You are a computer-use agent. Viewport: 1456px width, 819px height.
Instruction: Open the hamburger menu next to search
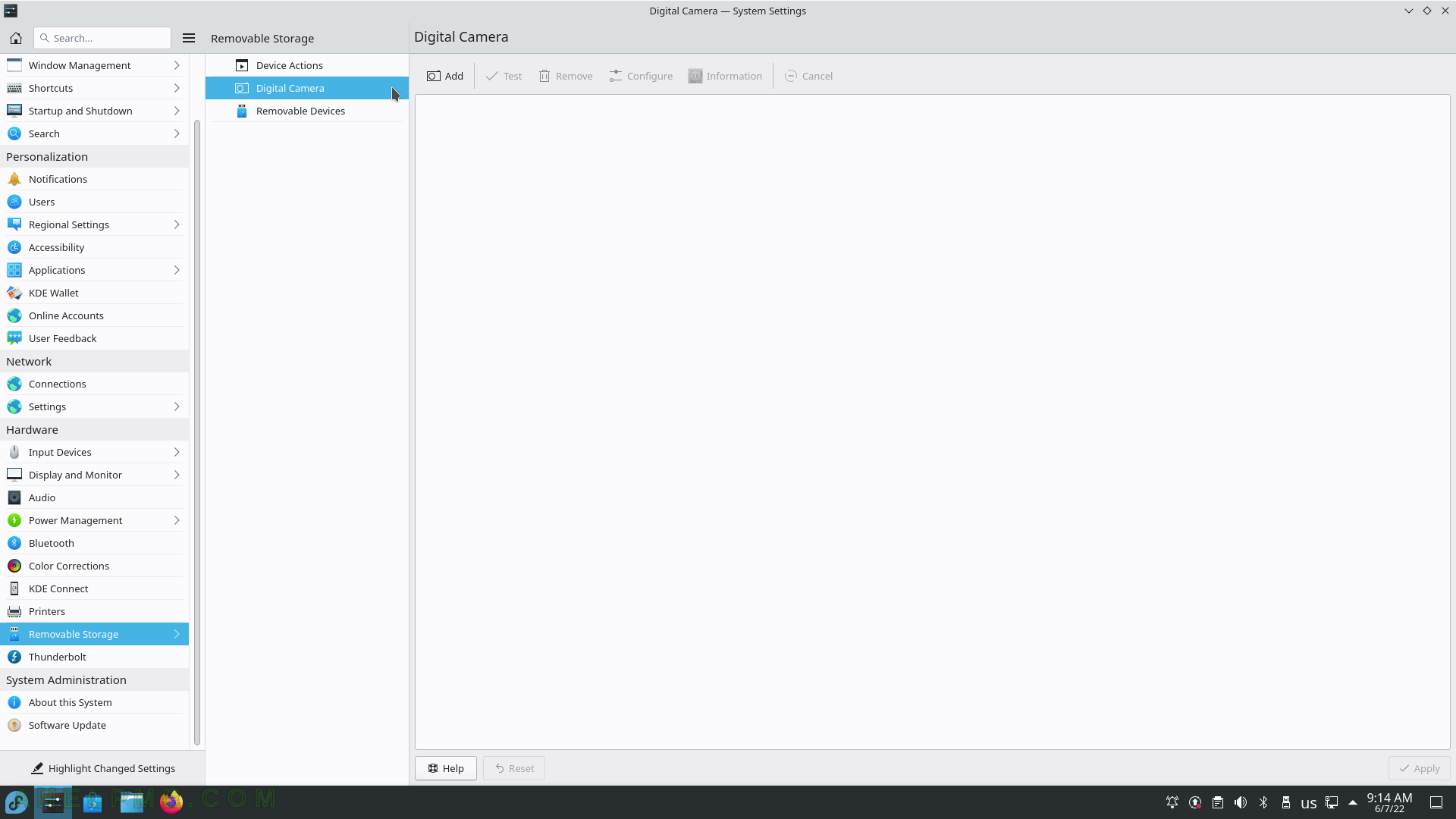[x=189, y=38]
